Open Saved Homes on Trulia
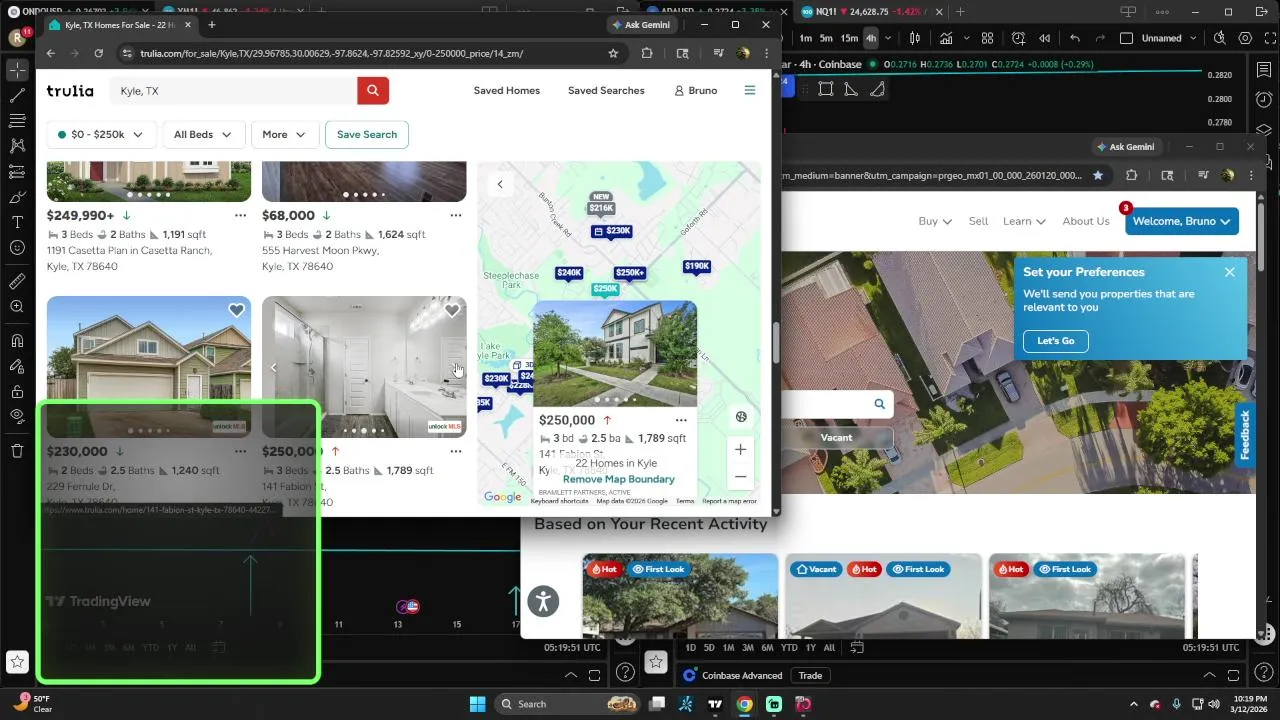 pos(506,91)
